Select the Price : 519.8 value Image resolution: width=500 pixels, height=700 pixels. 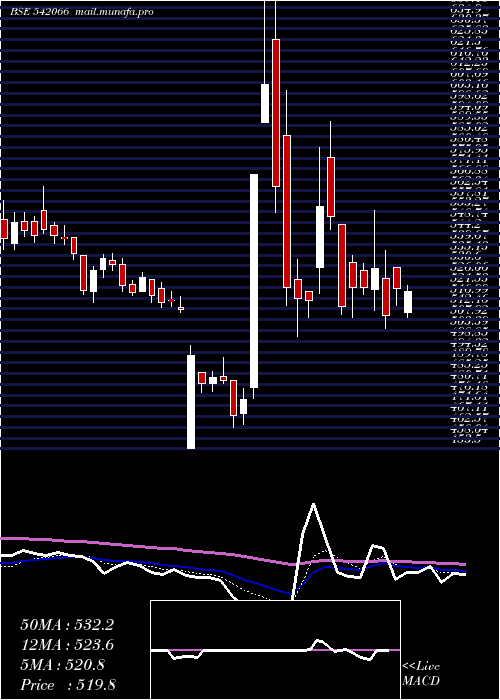68,685
